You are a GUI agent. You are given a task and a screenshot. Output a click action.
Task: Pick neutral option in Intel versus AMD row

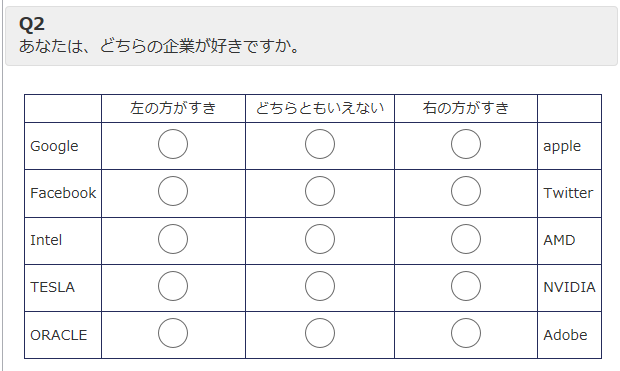[x=320, y=239]
